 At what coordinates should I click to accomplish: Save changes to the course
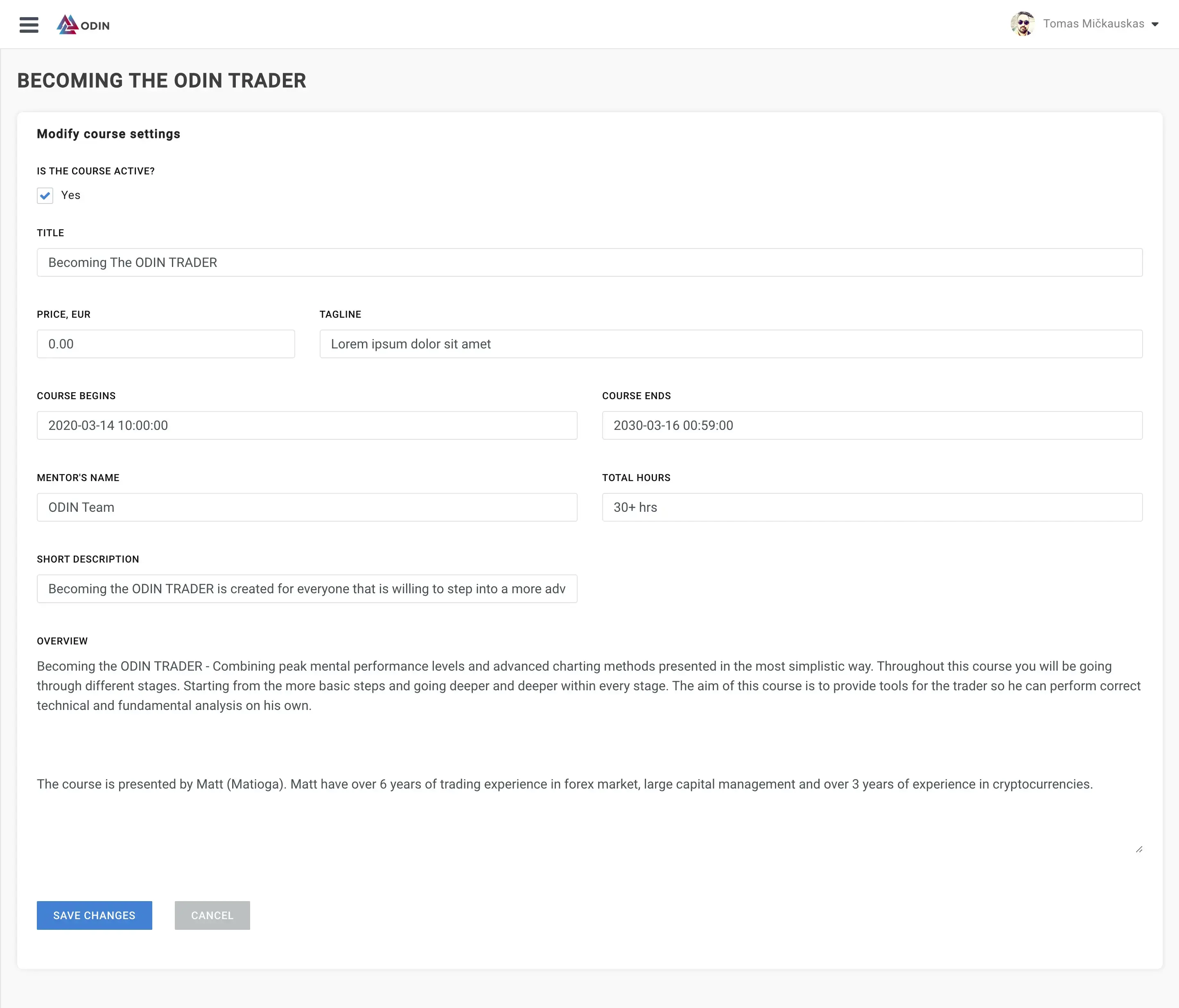tap(95, 915)
